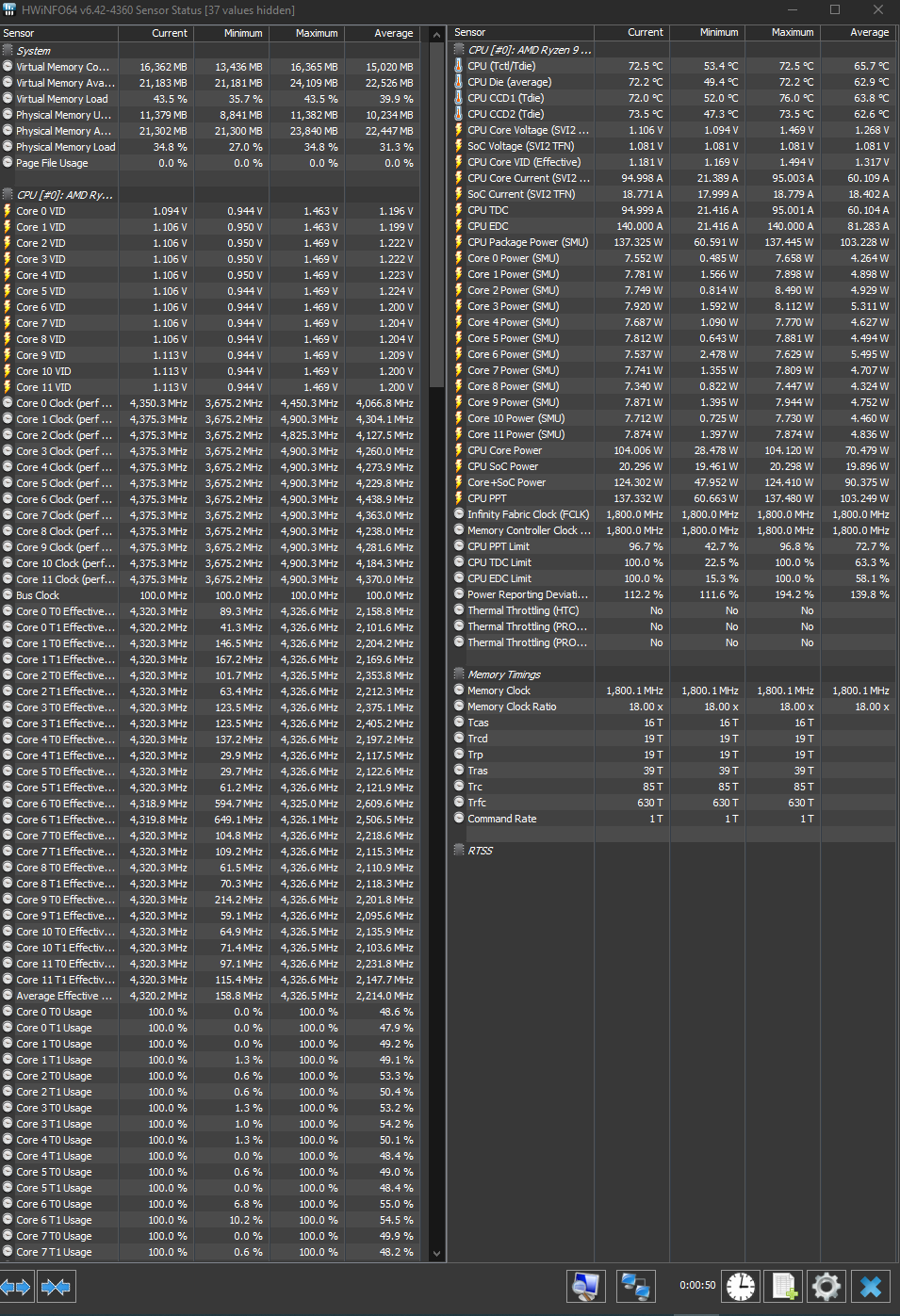Image resolution: width=900 pixels, height=1316 pixels.
Task: Click the right panel Sensor column header
Action: (522, 32)
